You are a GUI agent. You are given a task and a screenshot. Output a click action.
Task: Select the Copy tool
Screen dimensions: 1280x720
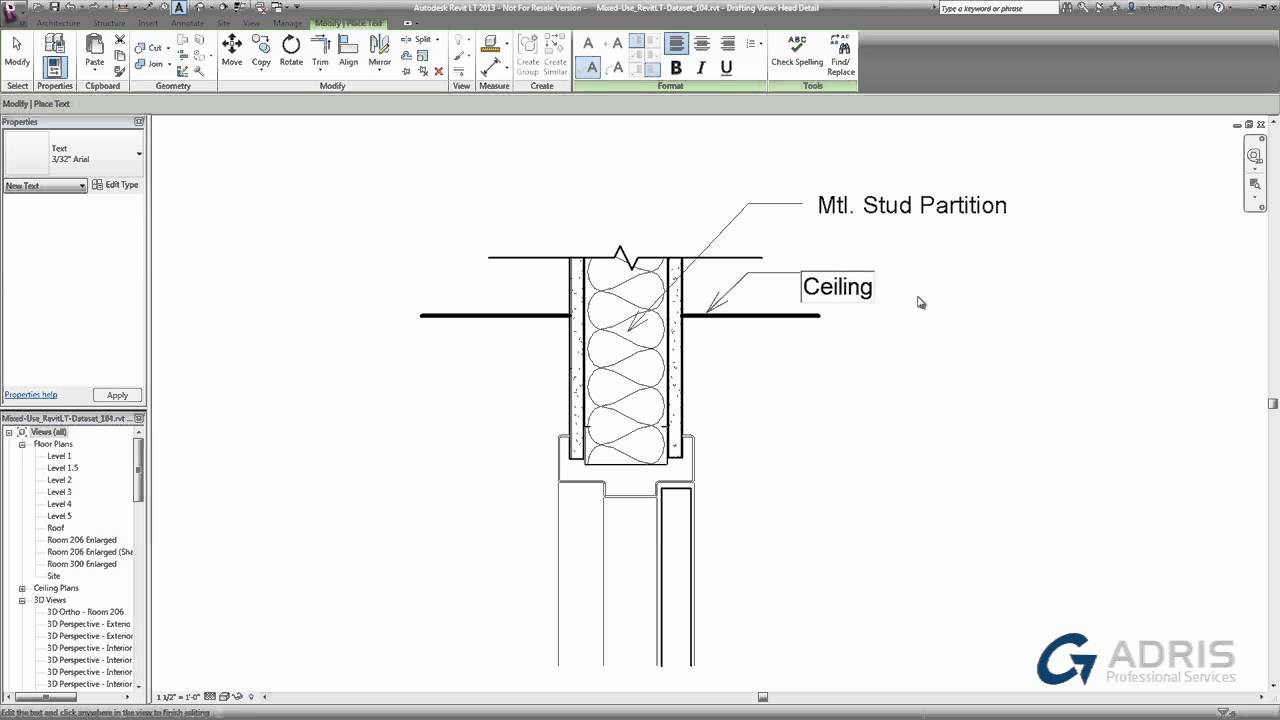coord(261,51)
